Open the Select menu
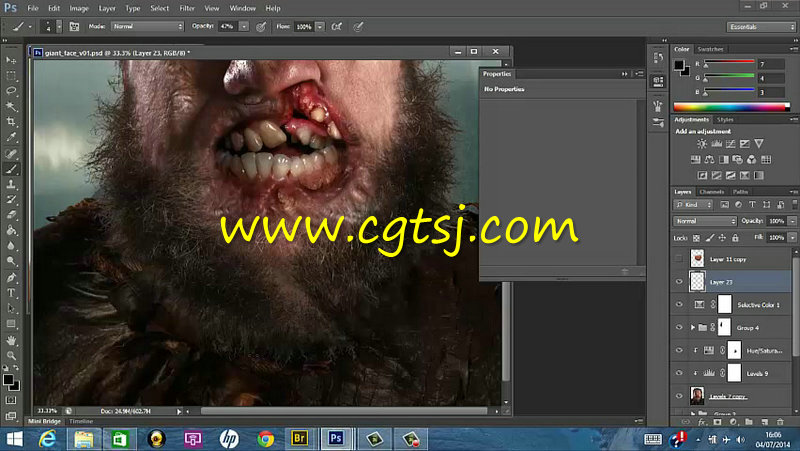This screenshot has height=451, width=800. point(159,8)
